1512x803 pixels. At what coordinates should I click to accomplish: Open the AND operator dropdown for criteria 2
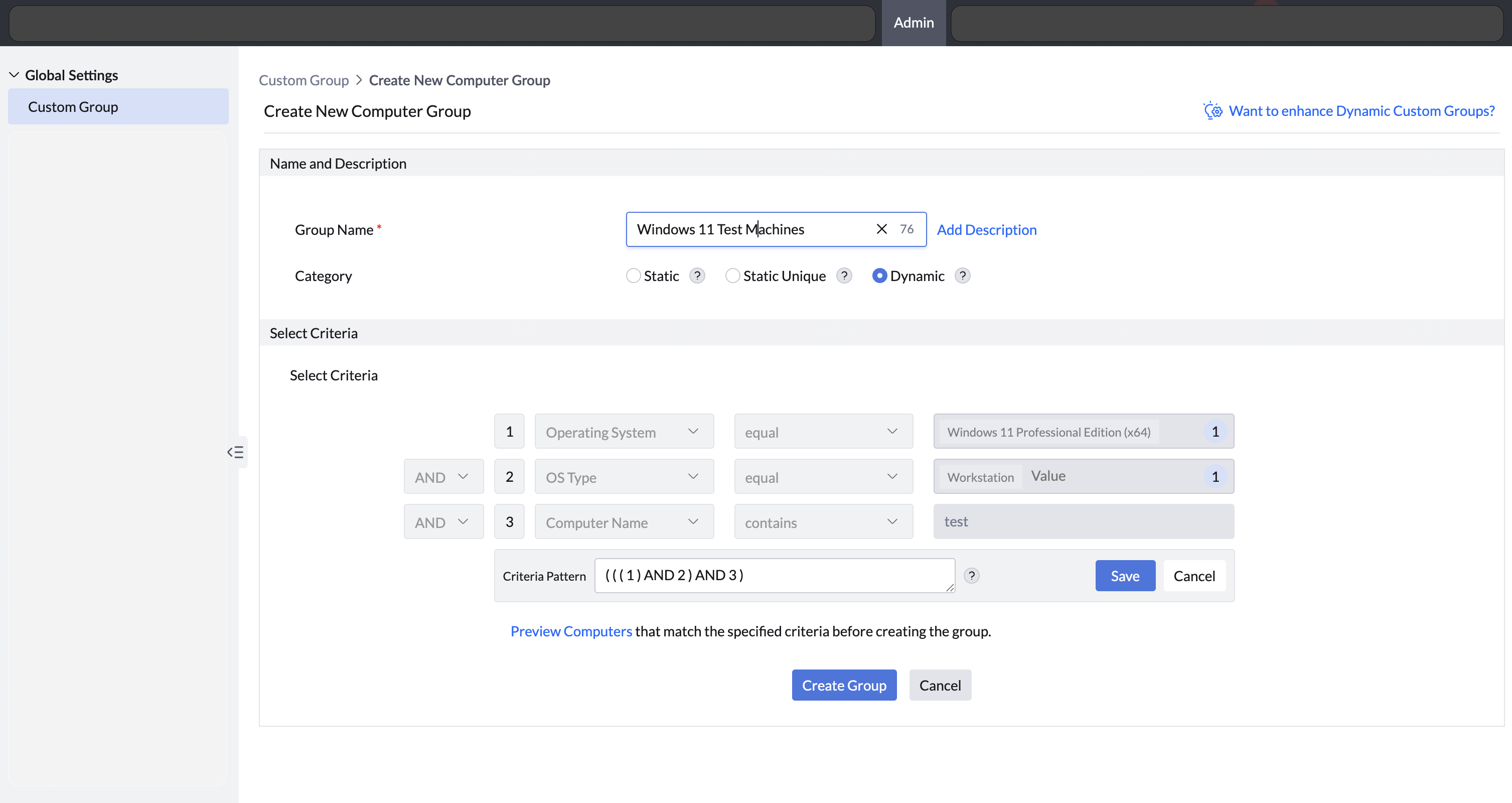443,477
